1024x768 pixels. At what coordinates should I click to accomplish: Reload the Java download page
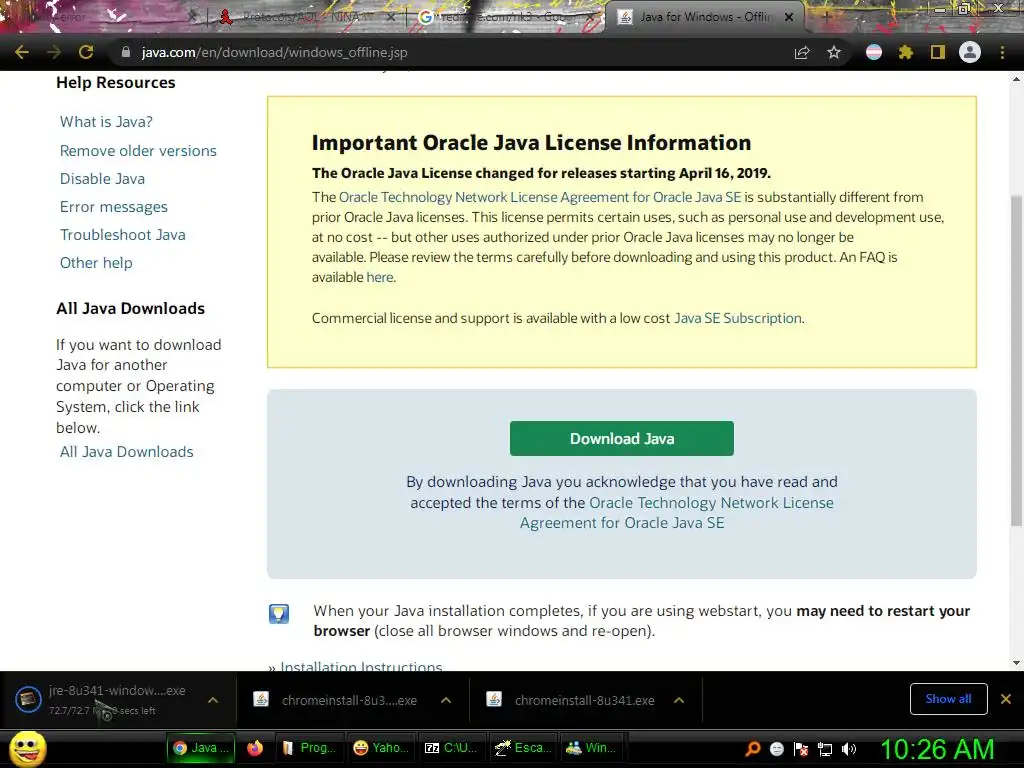(86, 52)
